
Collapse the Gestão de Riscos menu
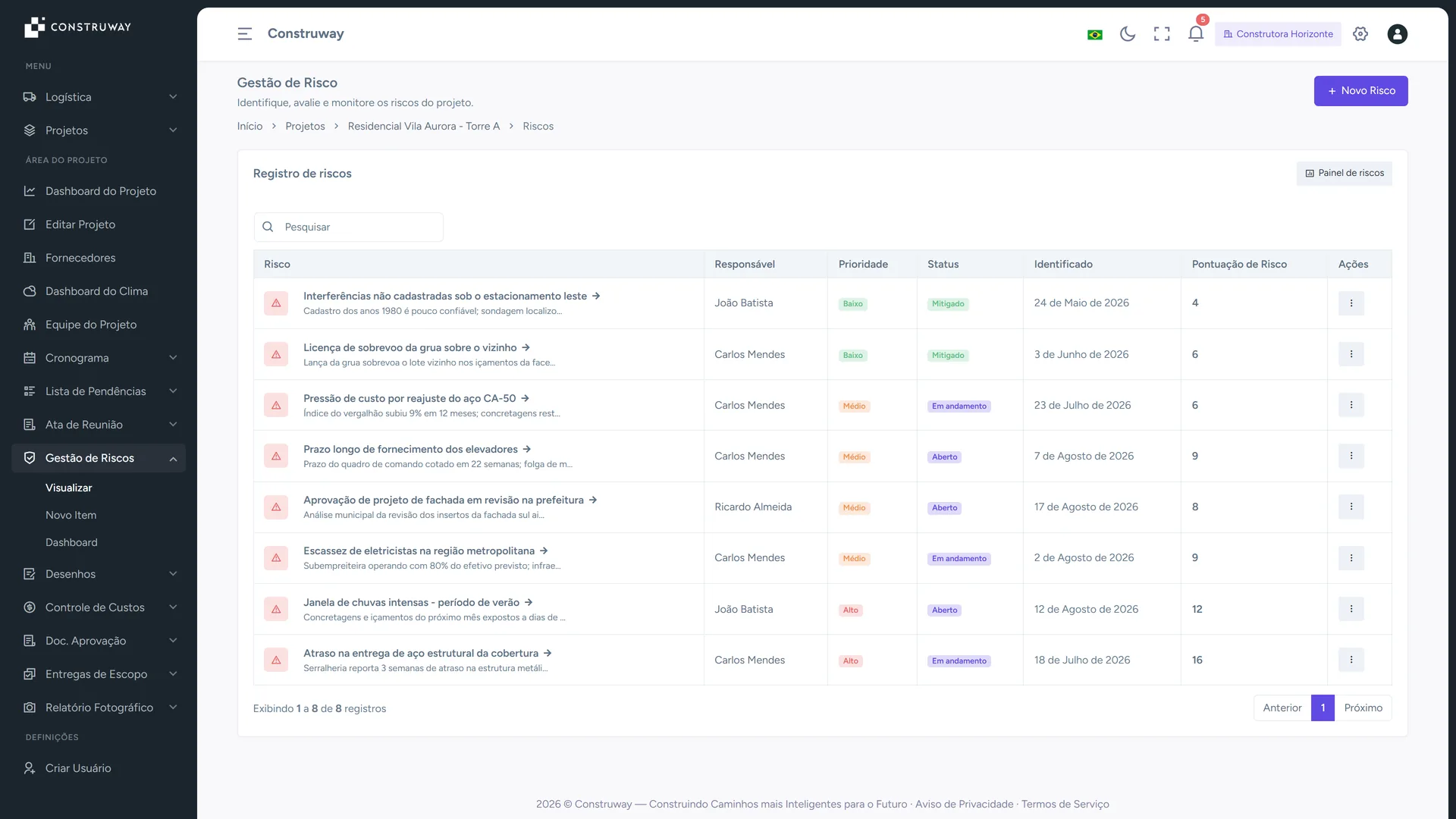[99, 458]
